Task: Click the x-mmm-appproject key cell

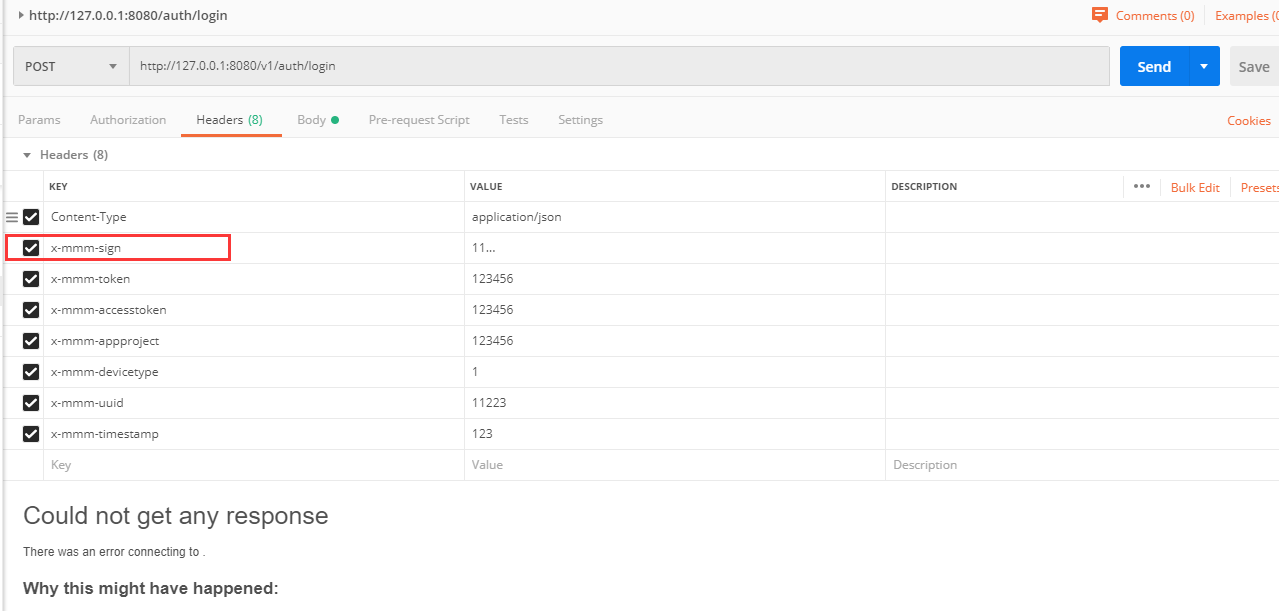Action: click(254, 341)
